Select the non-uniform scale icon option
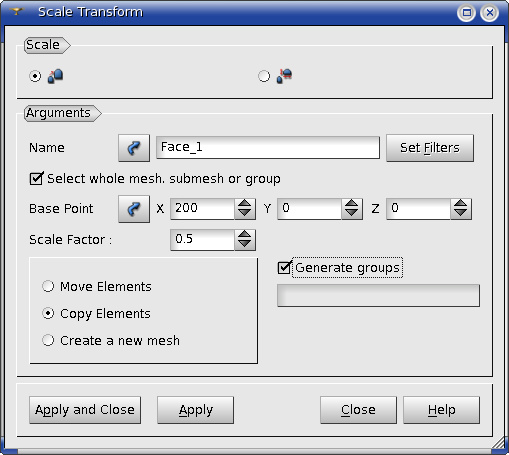Viewport: 509px width, 455px height. pos(264,76)
